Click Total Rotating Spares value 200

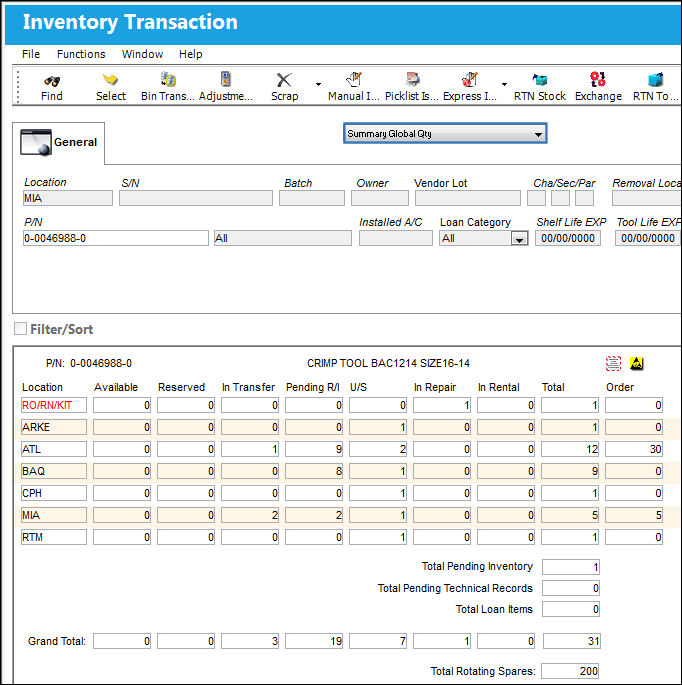click(570, 671)
